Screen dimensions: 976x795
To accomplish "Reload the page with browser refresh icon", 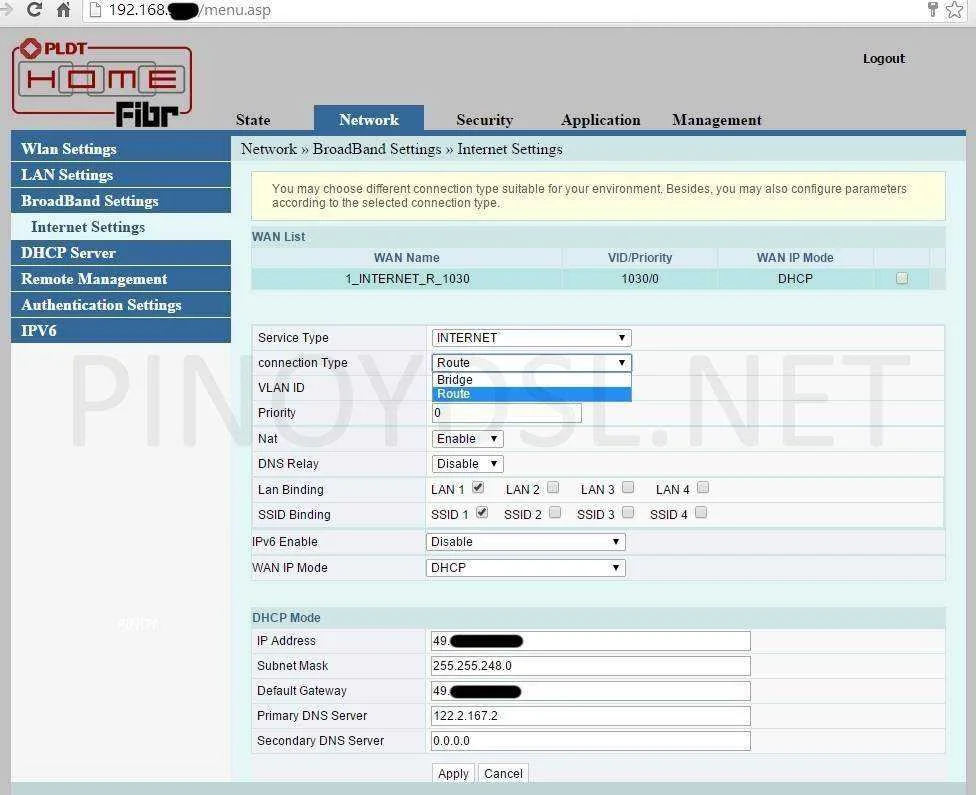I will pos(34,9).
